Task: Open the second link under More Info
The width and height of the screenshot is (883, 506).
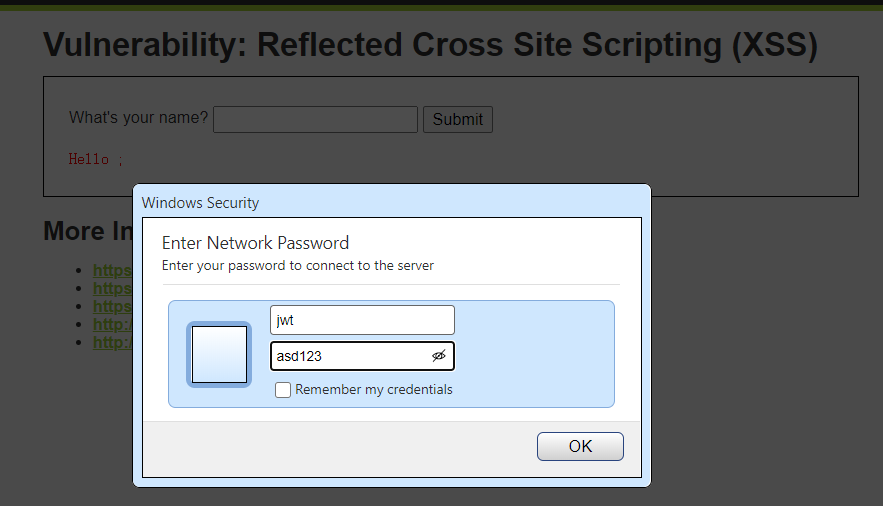Action: coord(112,288)
